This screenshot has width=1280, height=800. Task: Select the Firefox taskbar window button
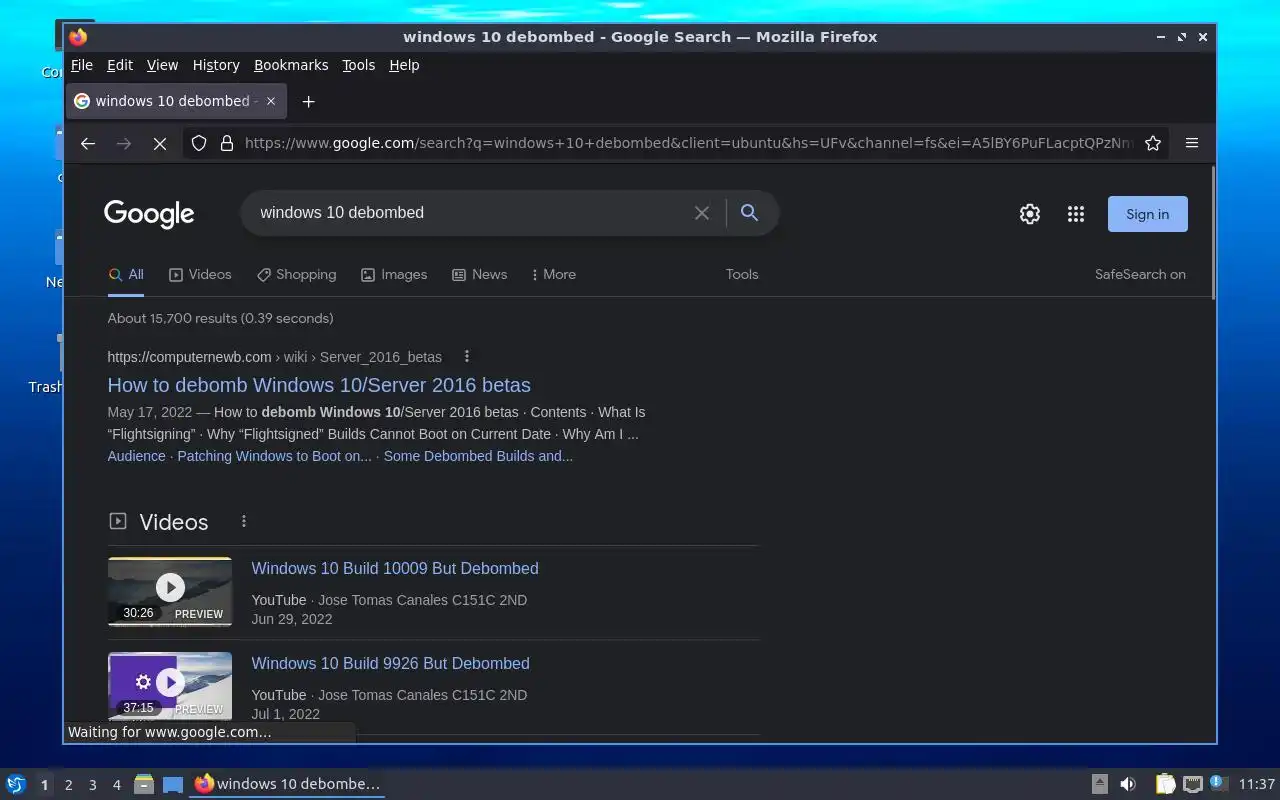tap(288, 784)
